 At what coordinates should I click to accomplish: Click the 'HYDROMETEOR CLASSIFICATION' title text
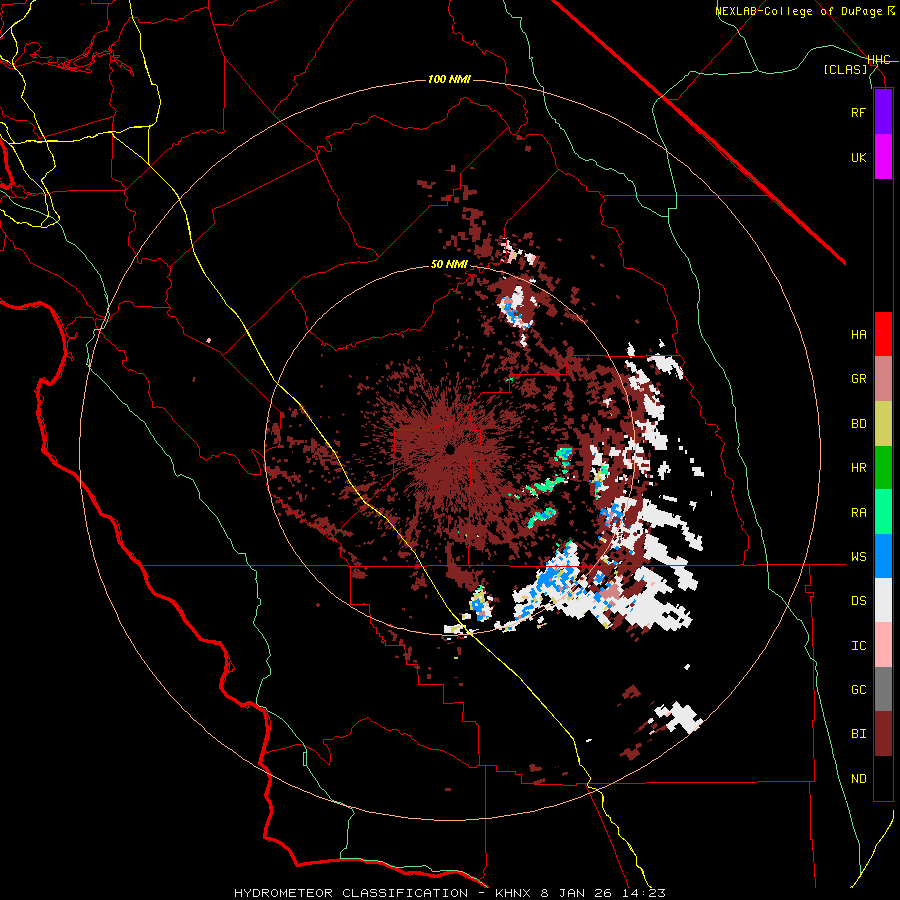tap(351, 893)
